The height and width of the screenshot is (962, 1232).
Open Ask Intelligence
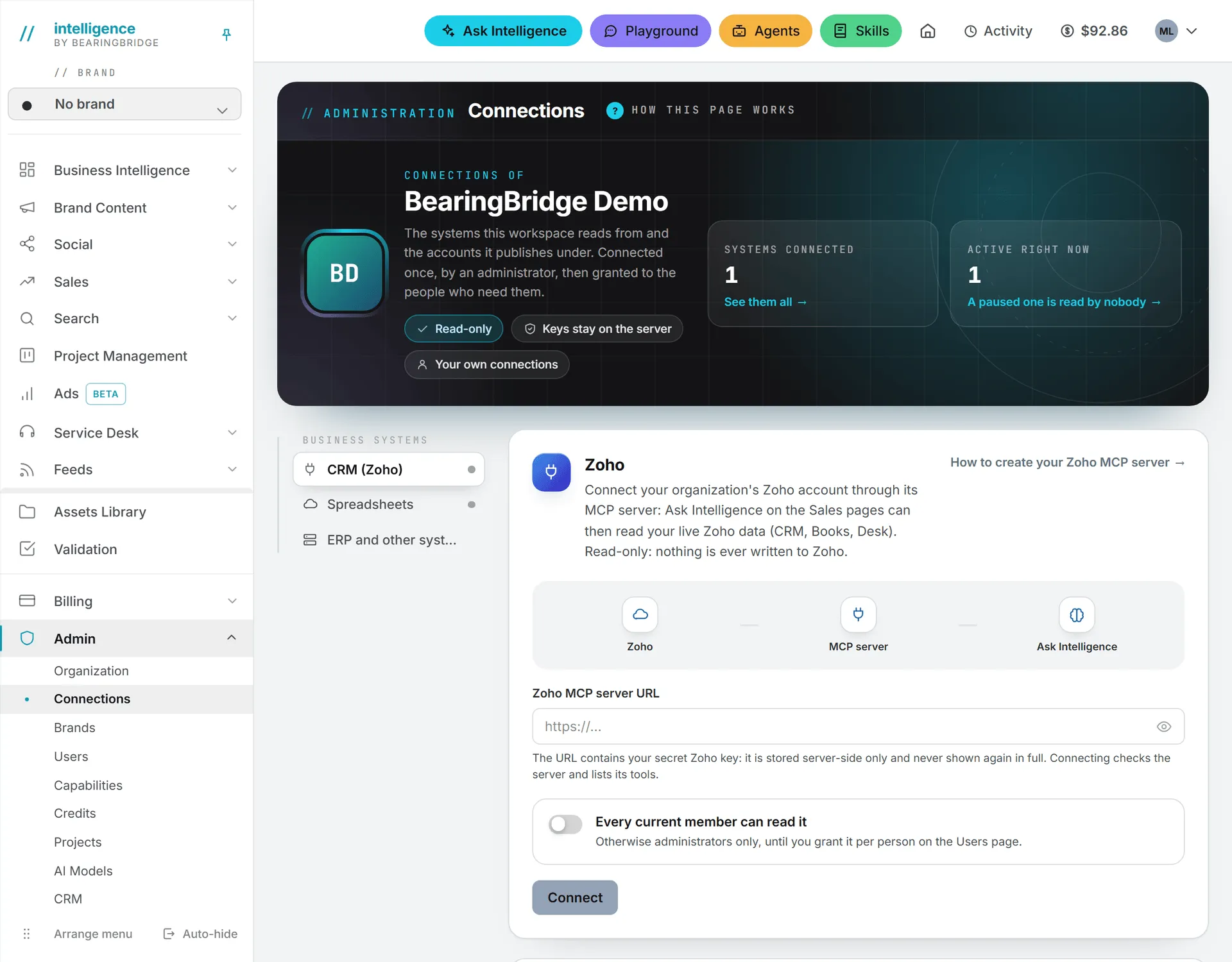pos(503,31)
